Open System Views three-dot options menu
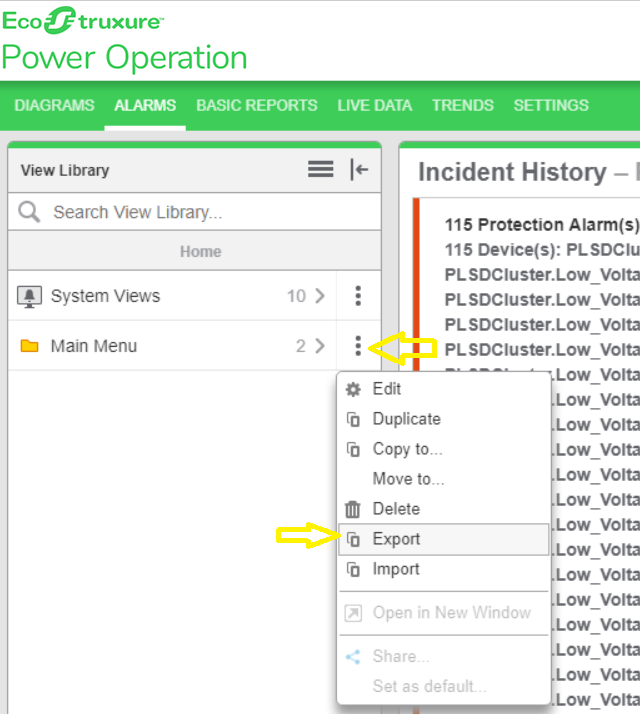The height and width of the screenshot is (714, 640). pyautogui.click(x=358, y=296)
